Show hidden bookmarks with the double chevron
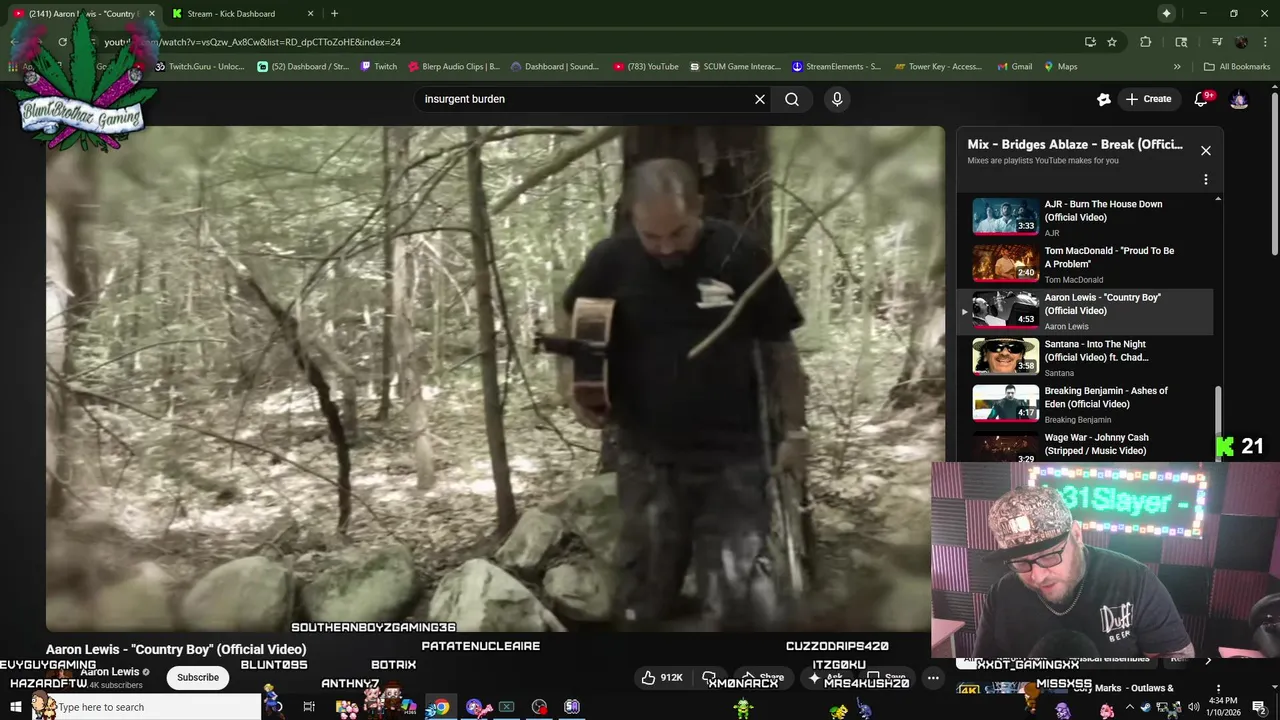 pyautogui.click(x=1177, y=67)
